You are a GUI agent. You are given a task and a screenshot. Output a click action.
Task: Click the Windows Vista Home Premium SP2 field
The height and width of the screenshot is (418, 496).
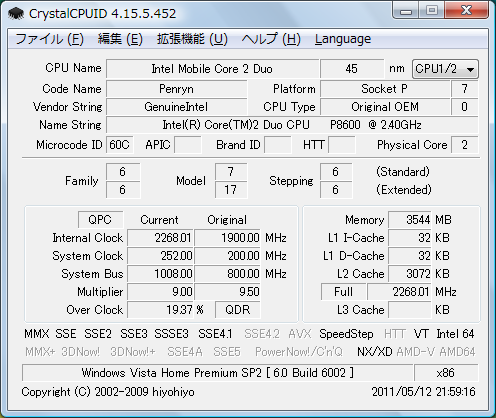coord(218,373)
